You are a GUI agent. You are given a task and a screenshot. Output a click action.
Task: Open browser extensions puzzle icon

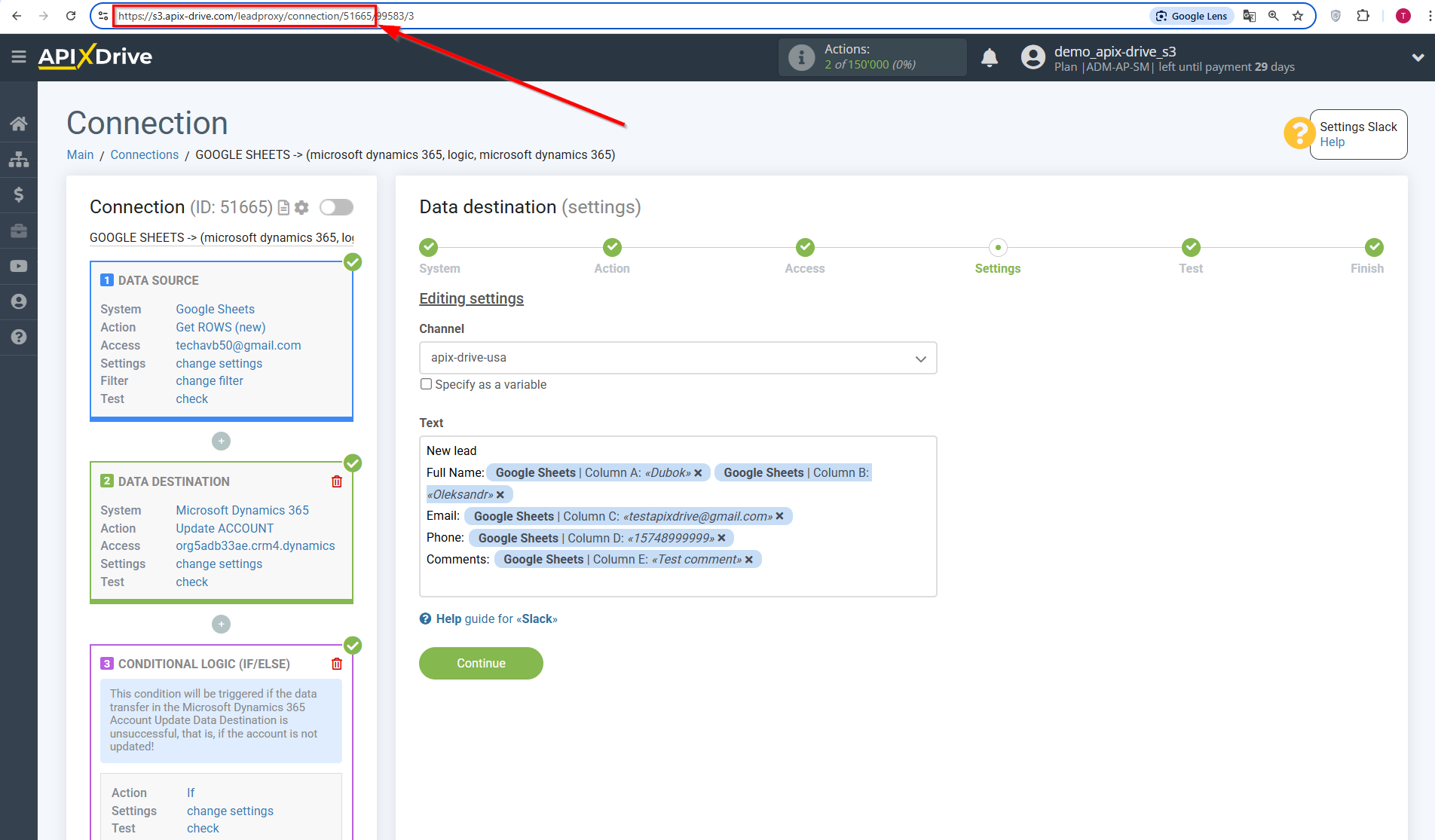[1363, 16]
